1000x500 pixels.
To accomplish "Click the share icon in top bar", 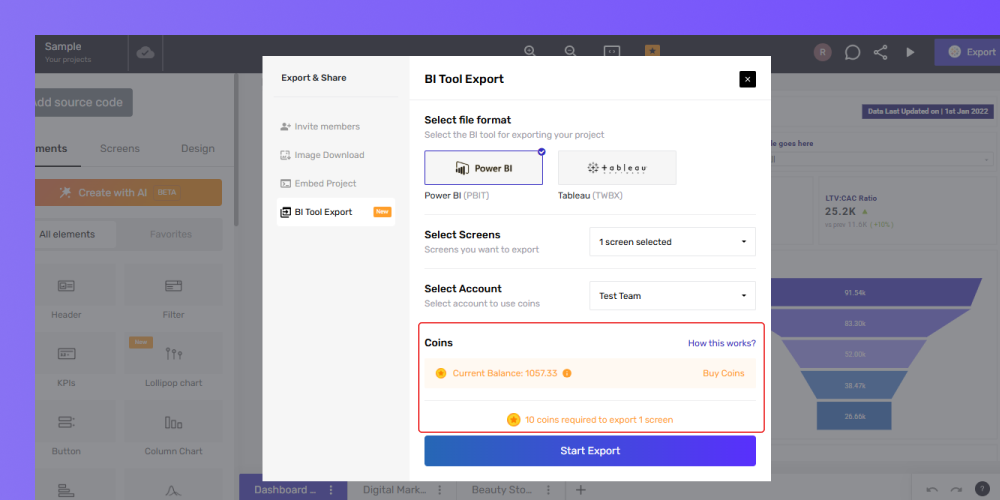I will tap(880, 52).
